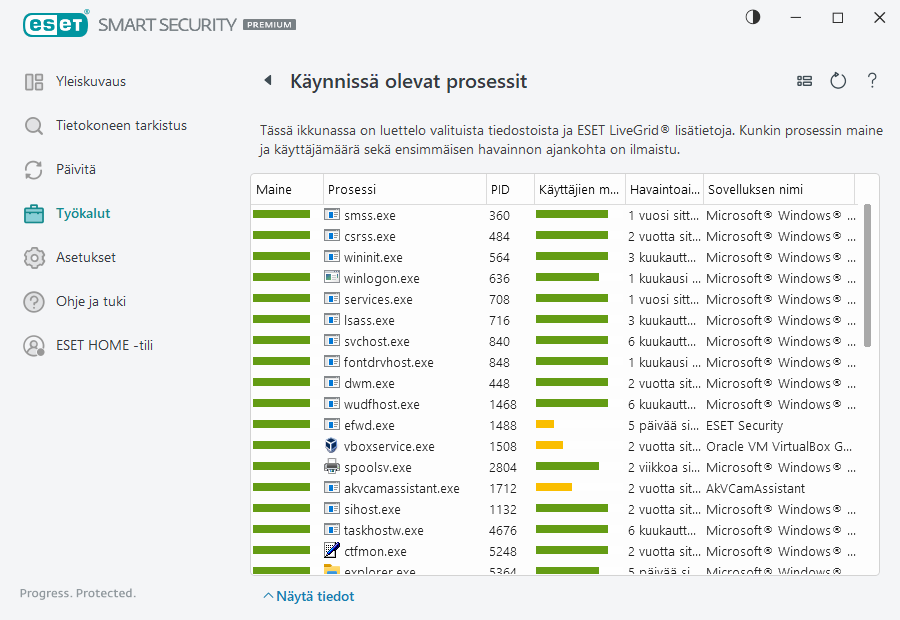Select the efwd.exe process row

click(370, 425)
